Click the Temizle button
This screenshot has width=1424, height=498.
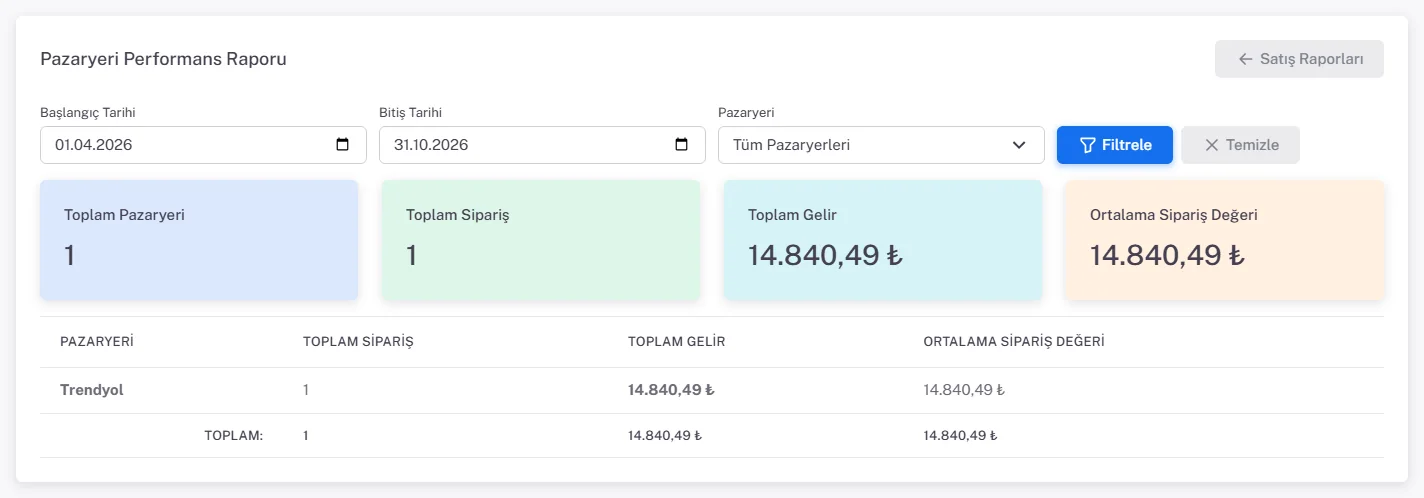(1240, 145)
